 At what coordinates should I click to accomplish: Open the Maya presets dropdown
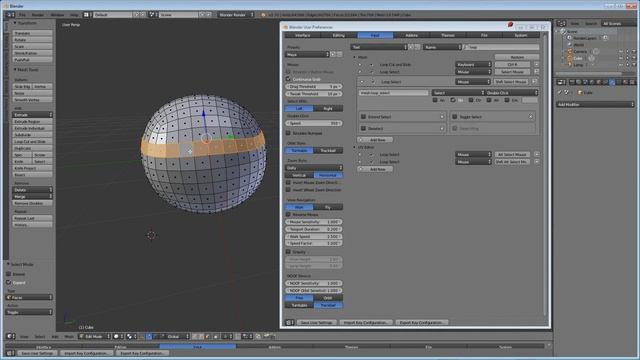[x=307, y=54]
